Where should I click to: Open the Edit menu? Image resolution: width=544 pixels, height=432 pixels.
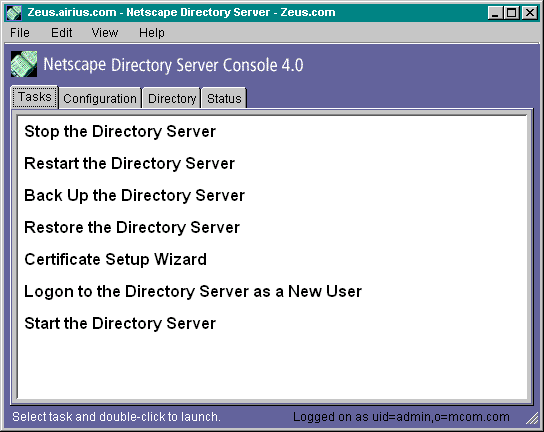coord(61,33)
